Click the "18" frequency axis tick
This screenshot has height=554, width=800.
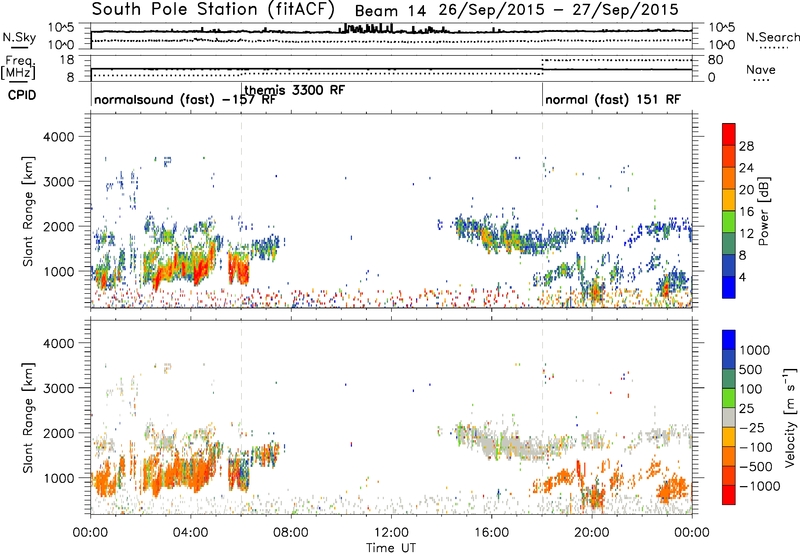pyautogui.click(x=67, y=60)
